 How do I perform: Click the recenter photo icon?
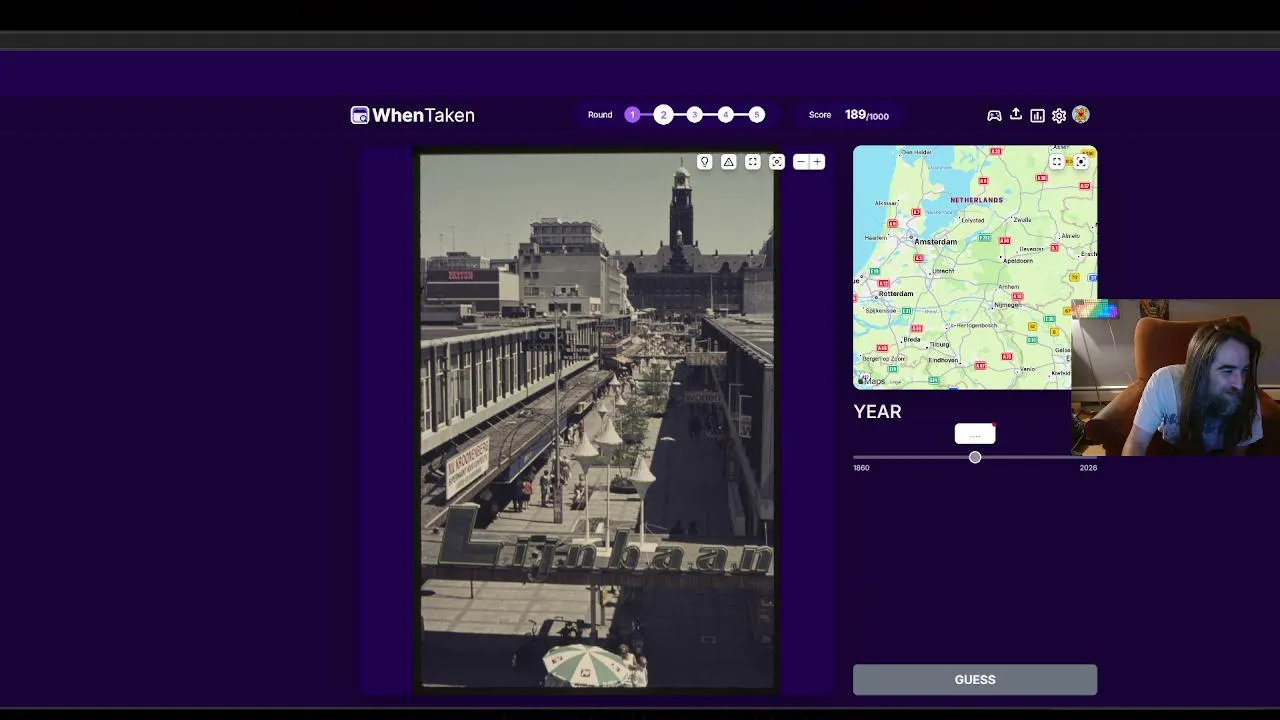tap(777, 162)
